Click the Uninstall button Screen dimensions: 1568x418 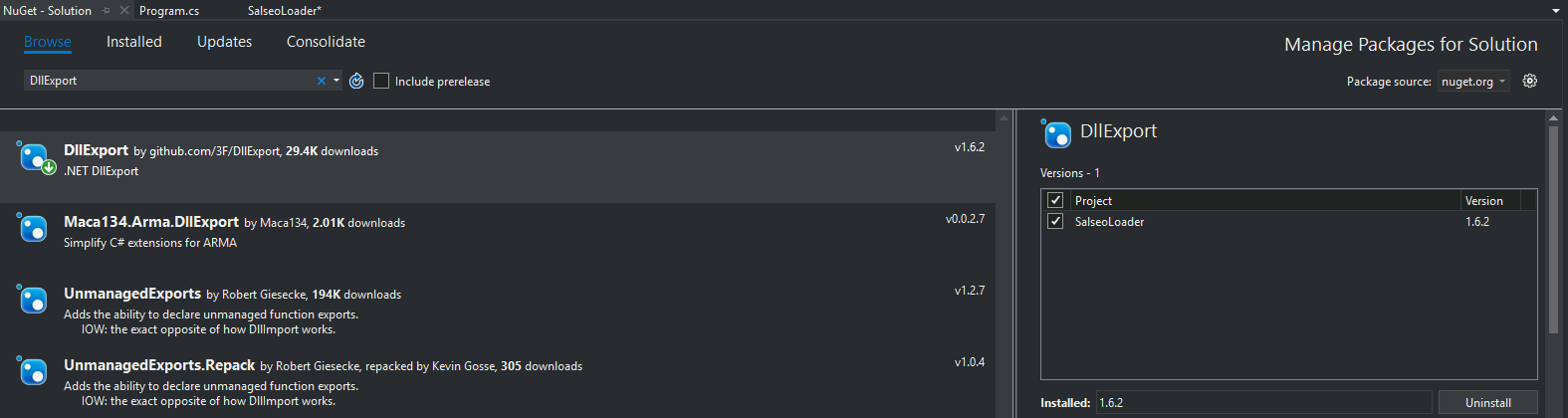[1487, 402]
